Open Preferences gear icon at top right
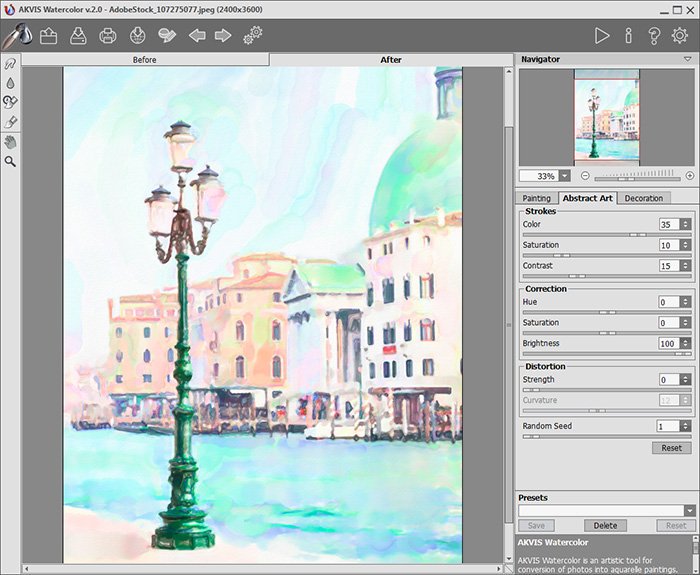700x575 pixels. [680, 36]
